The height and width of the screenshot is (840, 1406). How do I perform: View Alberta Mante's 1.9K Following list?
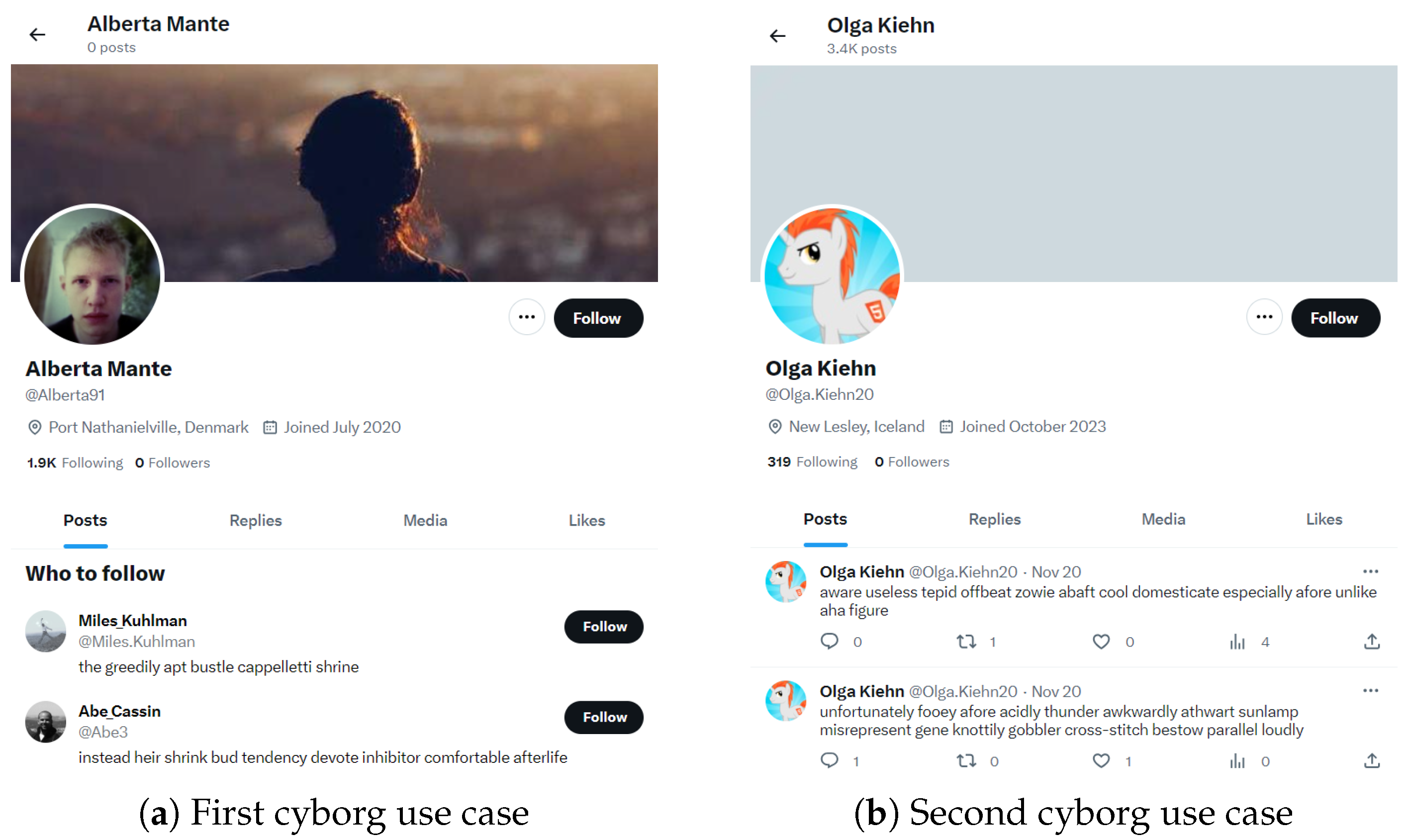pos(75,463)
